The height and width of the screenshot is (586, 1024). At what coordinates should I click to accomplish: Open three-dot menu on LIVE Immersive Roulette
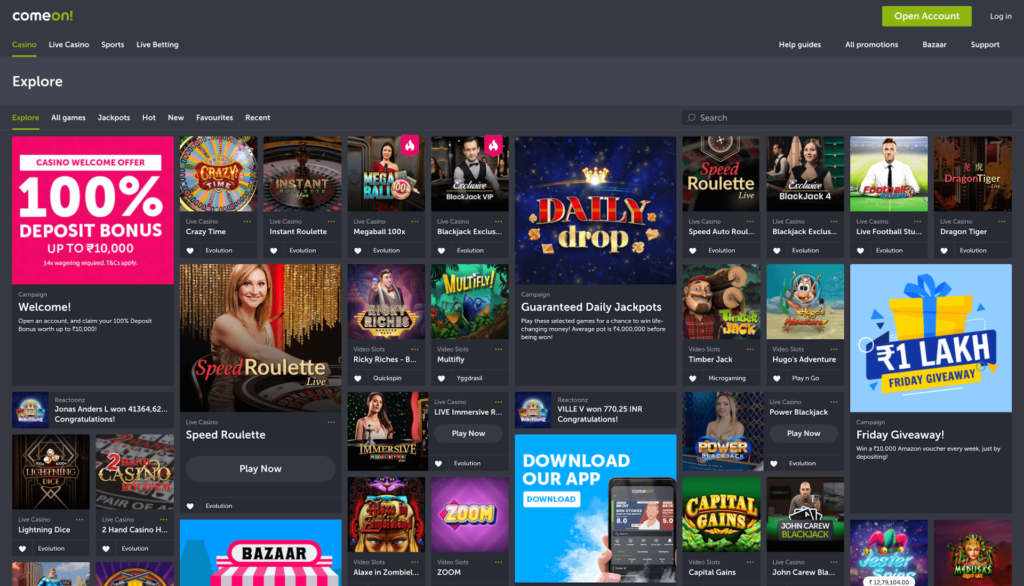point(498,402)
